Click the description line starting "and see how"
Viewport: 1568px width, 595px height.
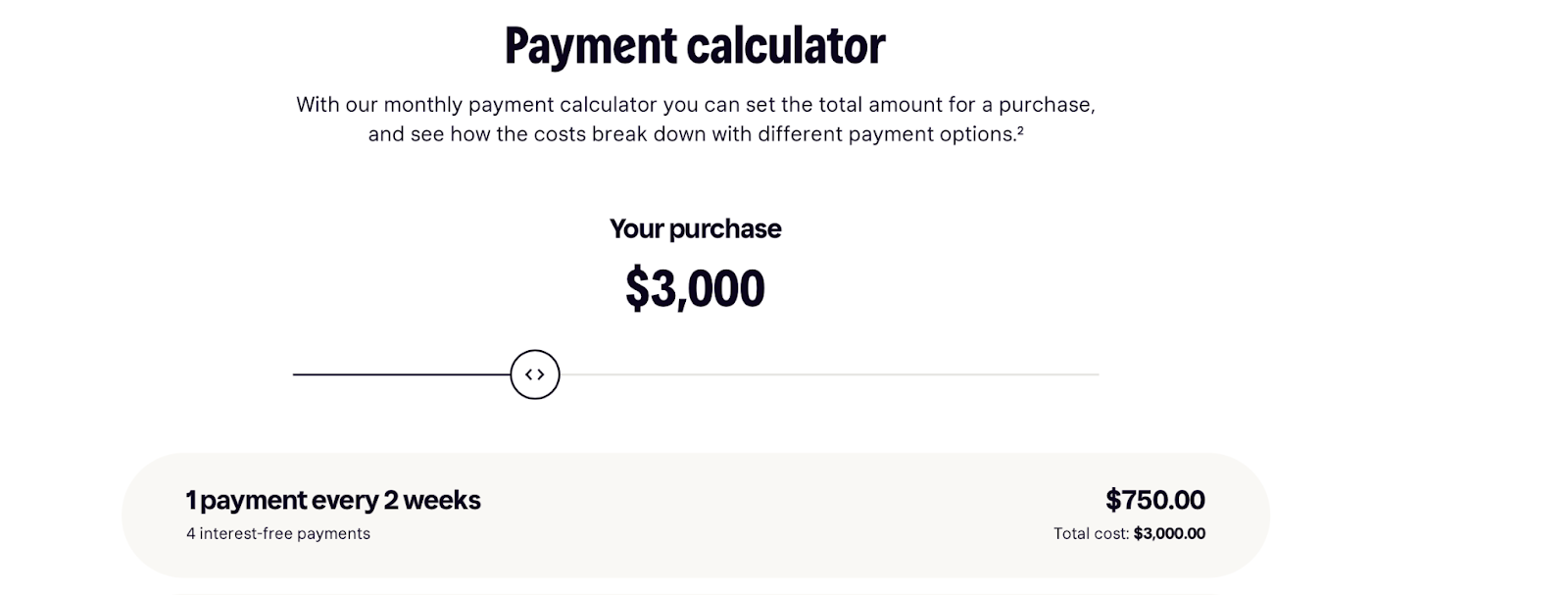695,134
